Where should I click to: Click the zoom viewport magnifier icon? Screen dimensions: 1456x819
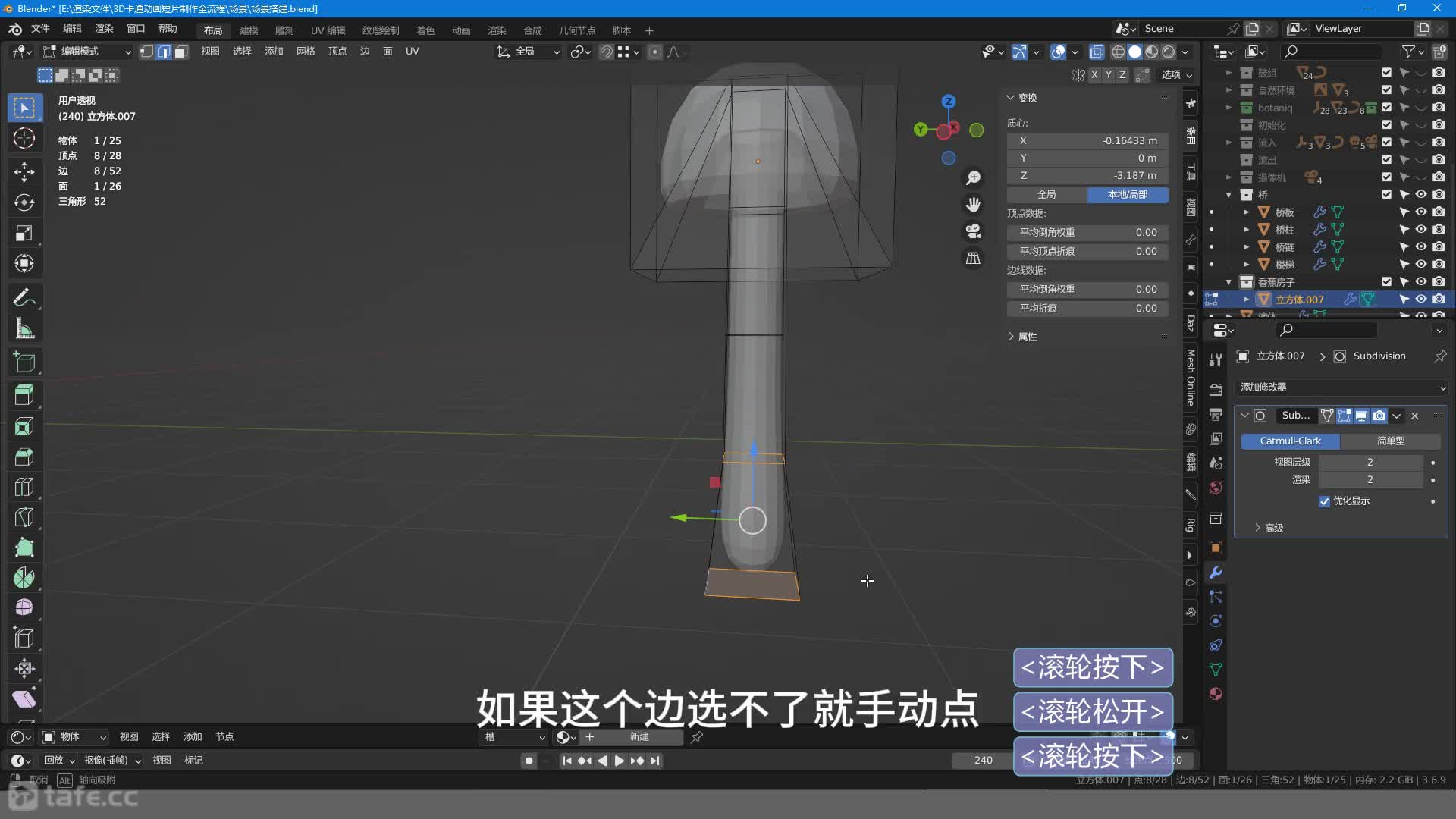coord(973,177)
